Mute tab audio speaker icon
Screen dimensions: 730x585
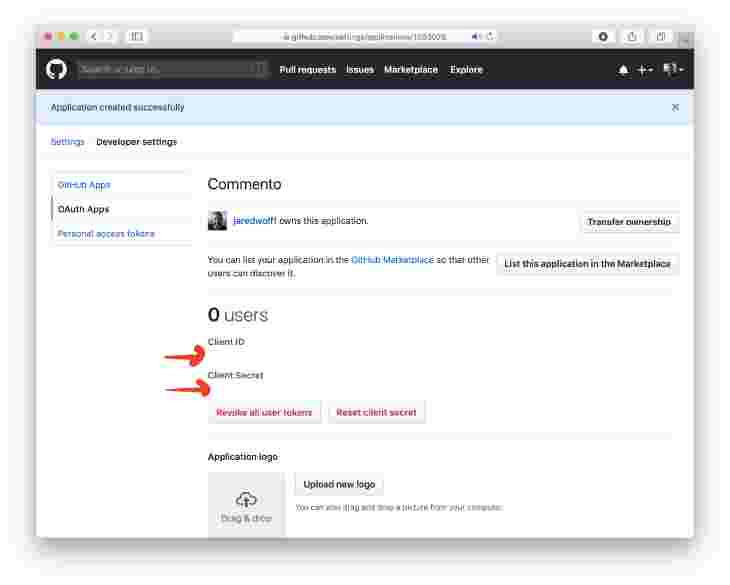click(x=476, y=36)
